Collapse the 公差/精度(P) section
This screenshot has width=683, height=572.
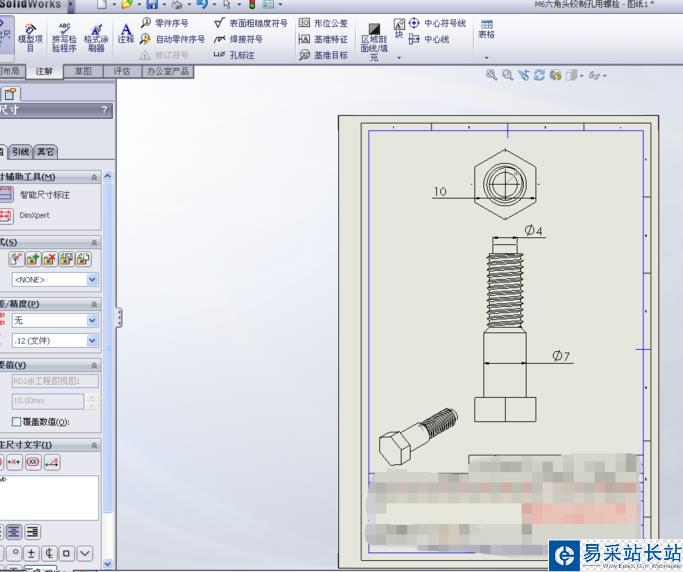pos(94,304)
